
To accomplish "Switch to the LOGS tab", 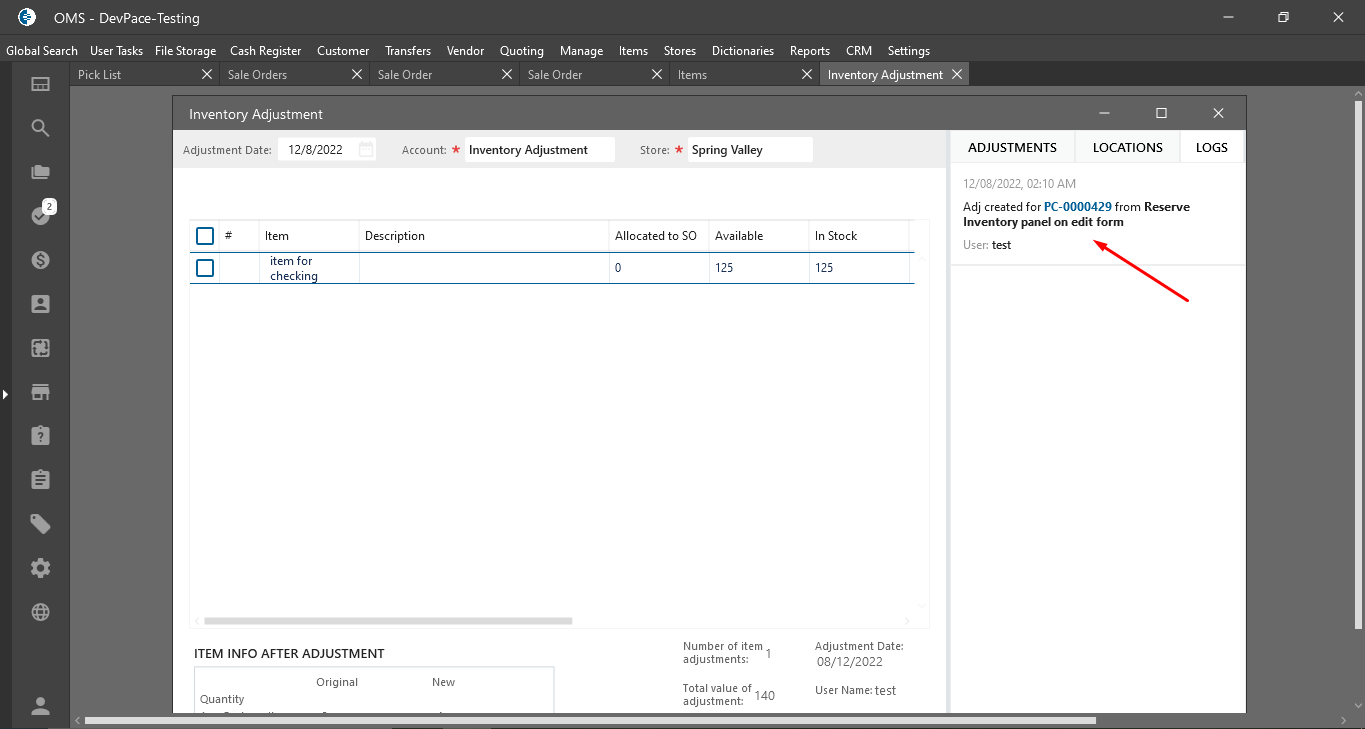I will click(x=1211, y=147).
